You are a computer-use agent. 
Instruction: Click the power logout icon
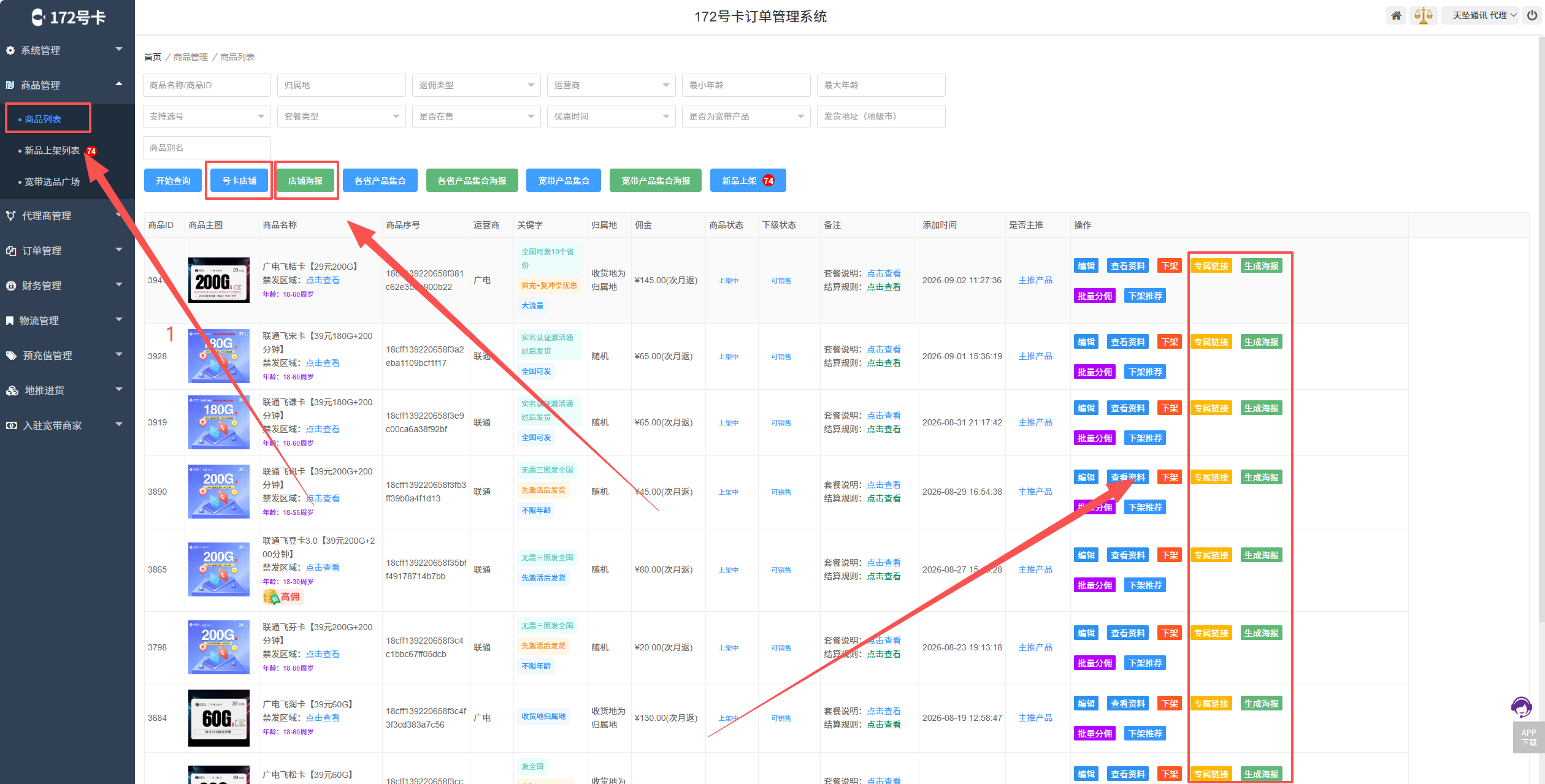pyautogui.click(x=1532, y=15)
